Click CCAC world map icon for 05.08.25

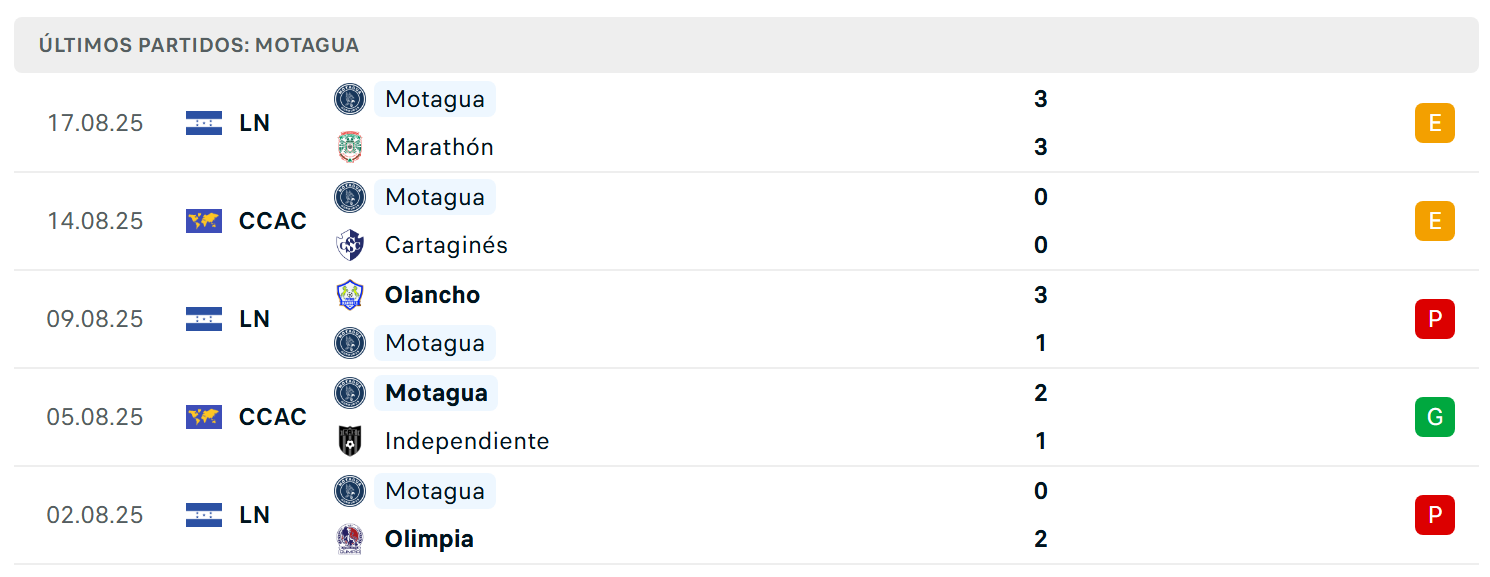click(x=204, y=417)
